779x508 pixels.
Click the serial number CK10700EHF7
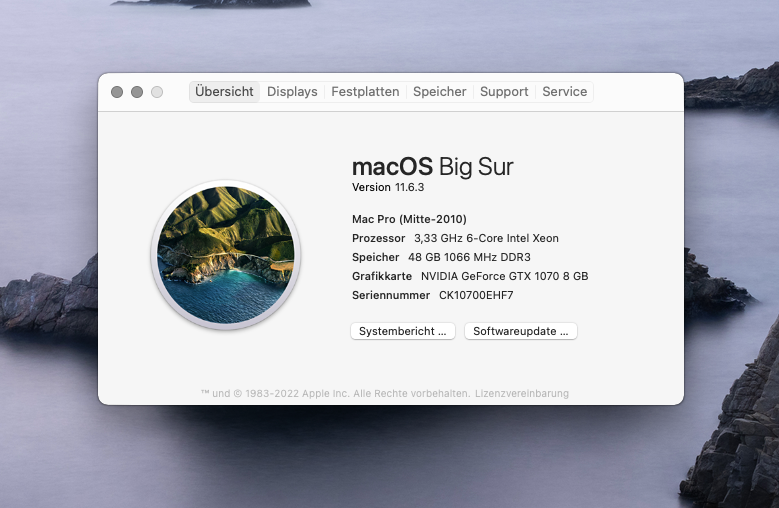(x=476, y=295)
